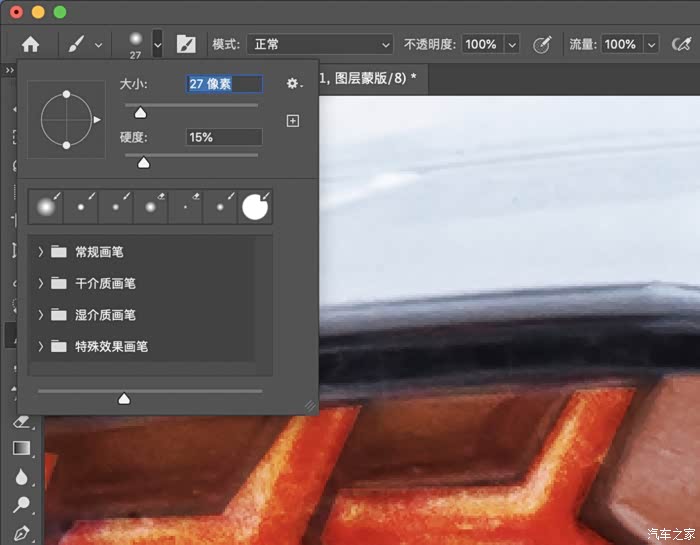Toggle pressure for opacity button
Image resolution: width=700 pixels, height=545 pixels.
(x=542, y=44)
